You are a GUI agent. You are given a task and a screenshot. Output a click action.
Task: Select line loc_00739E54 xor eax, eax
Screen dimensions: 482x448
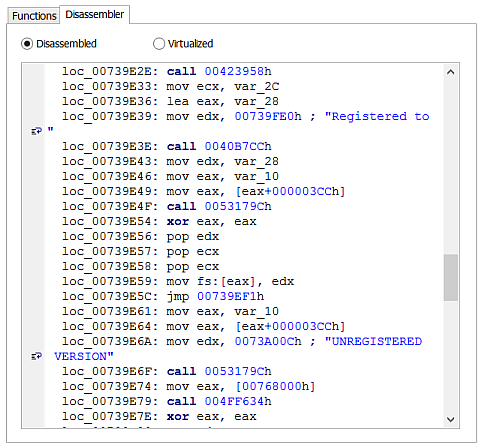coord(159,221)
